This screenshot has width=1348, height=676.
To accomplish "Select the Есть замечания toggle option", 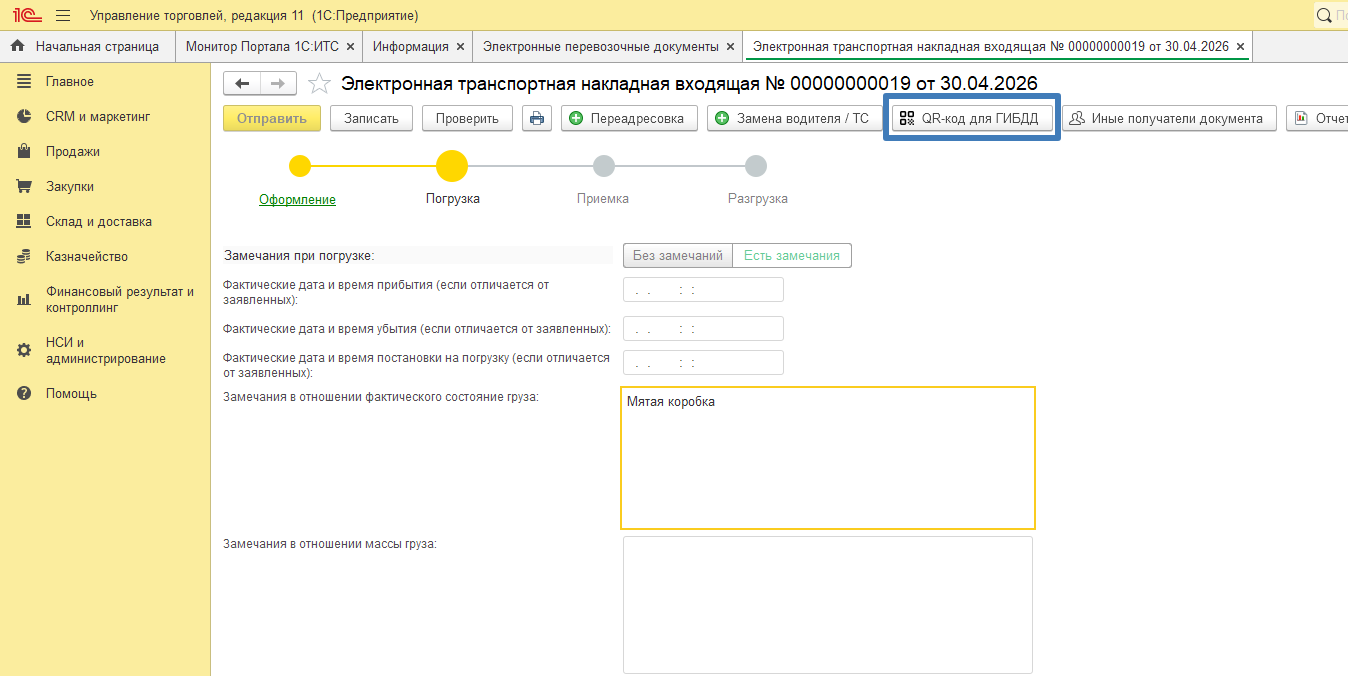I will point(791,256).
